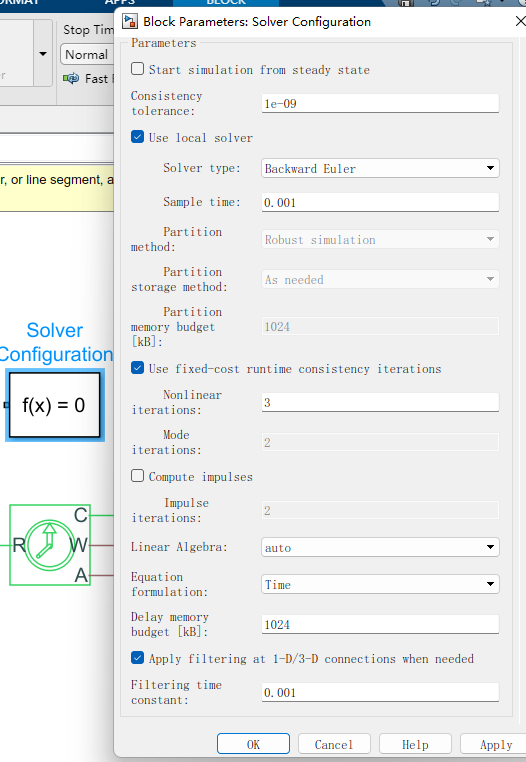Open the Normal simulation mode dropdown
Viewport: 526px width, 762px height.
(87, 54)
